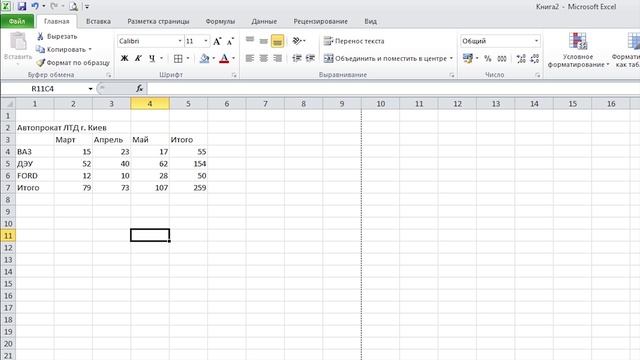Click the Increase Decimal icon
The width and height of the screenshot is (640, 360).
point(521,58)
